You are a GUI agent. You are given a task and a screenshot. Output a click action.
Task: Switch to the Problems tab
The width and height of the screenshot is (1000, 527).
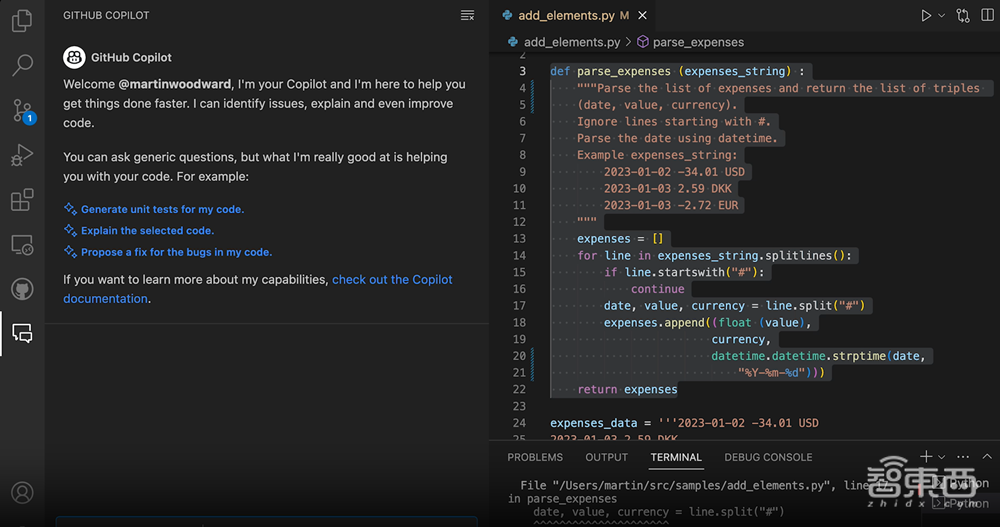click(x=535, y=457)
